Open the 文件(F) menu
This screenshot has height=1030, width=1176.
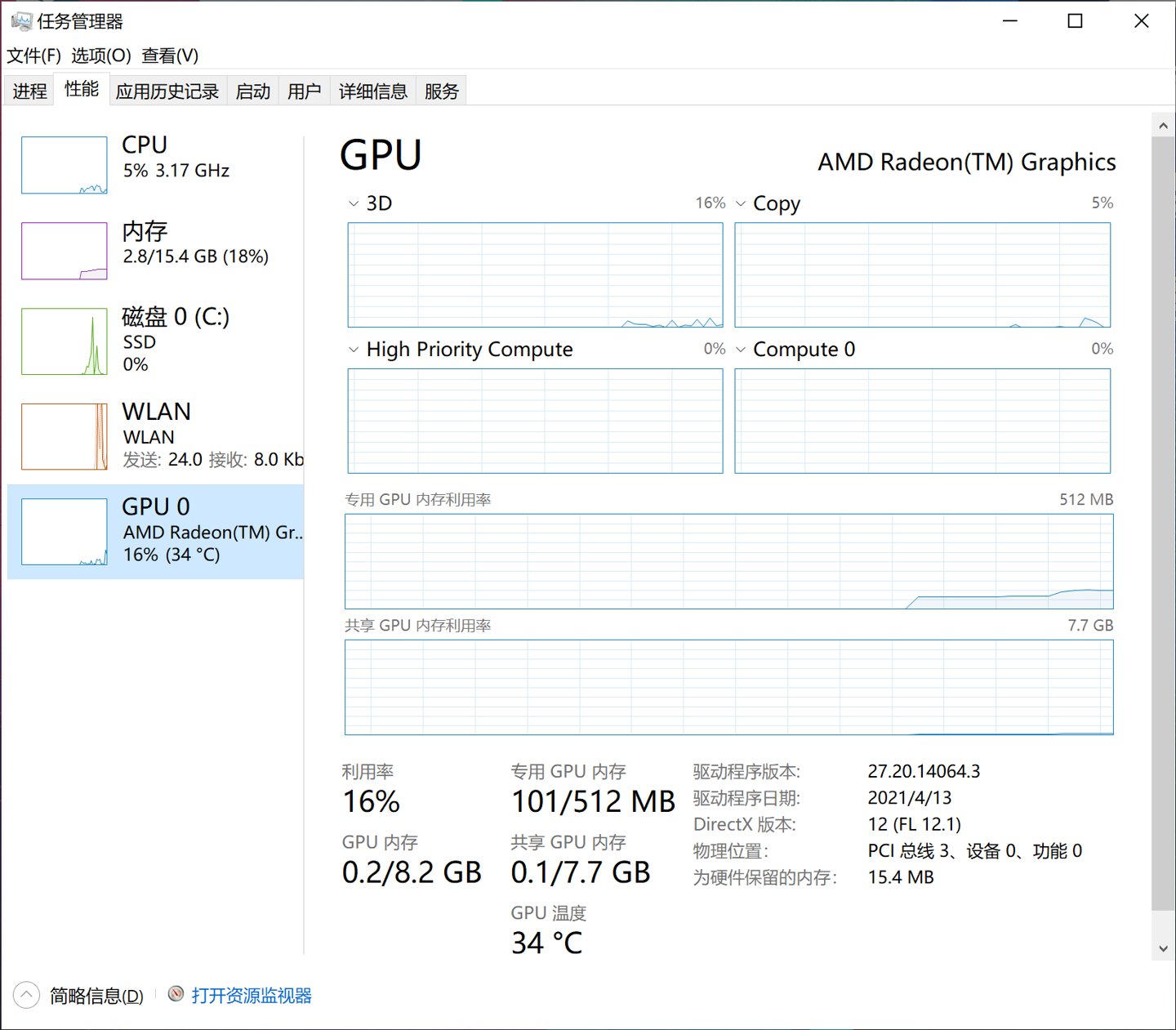(x=33, y=56)
